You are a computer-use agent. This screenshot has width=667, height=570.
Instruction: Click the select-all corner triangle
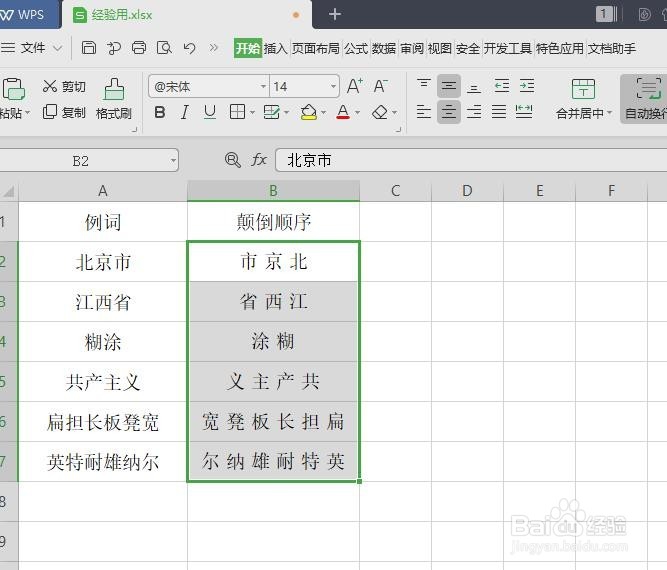point(9,191)
